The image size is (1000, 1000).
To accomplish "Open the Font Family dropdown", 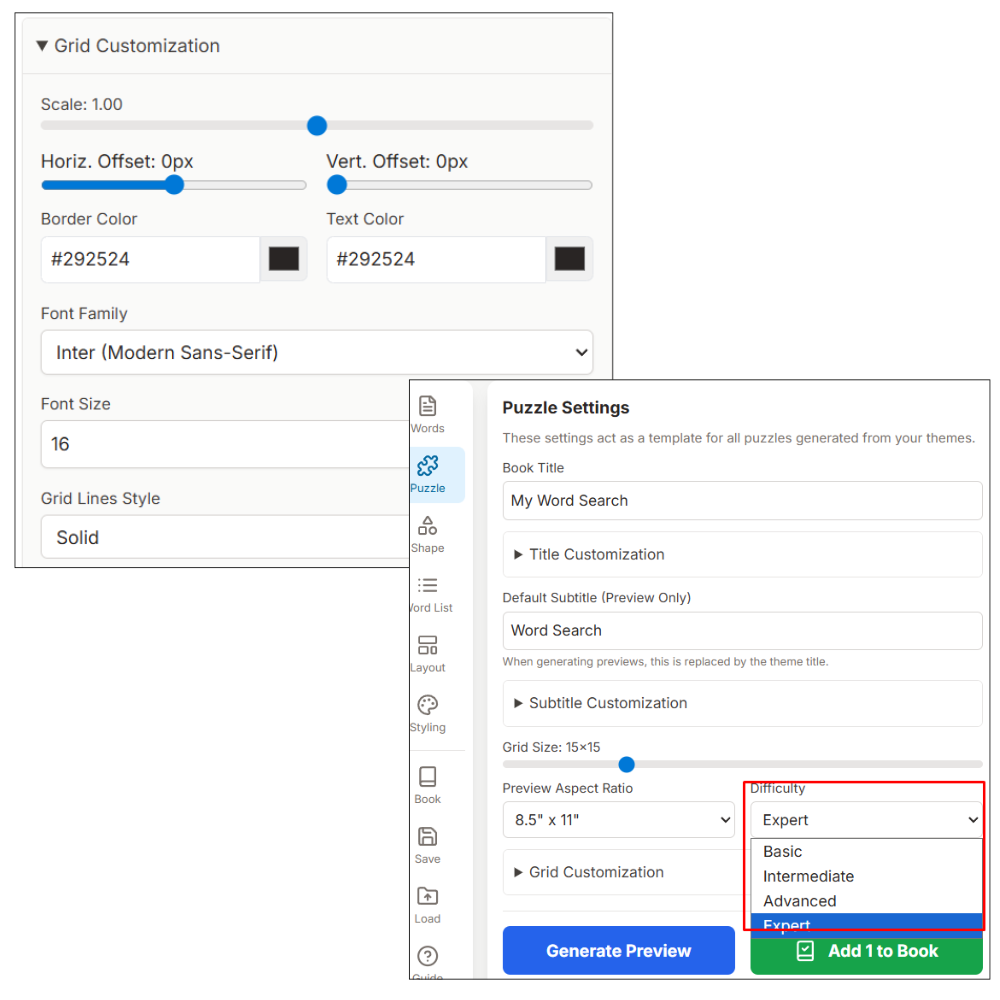I will point(316,352).
